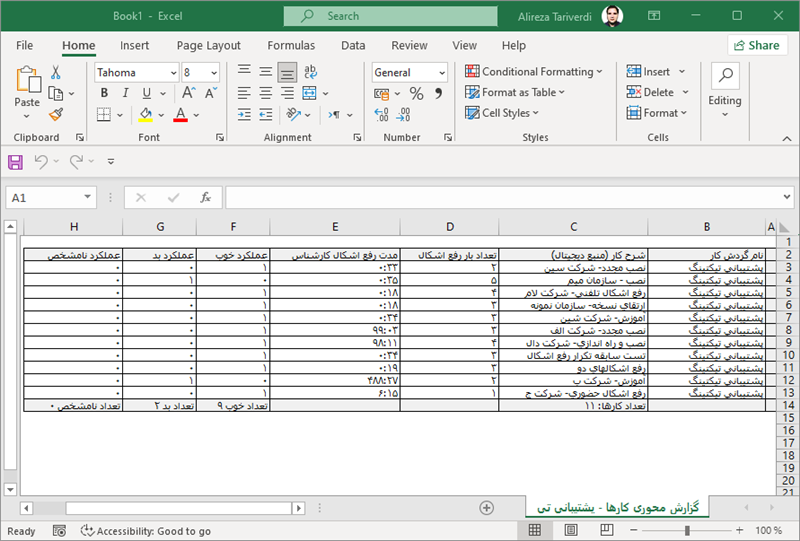This screenshot has height=541, width=800.
Task: Switch to the Page Layout ribbon tab
Action: tap(208, 45)
